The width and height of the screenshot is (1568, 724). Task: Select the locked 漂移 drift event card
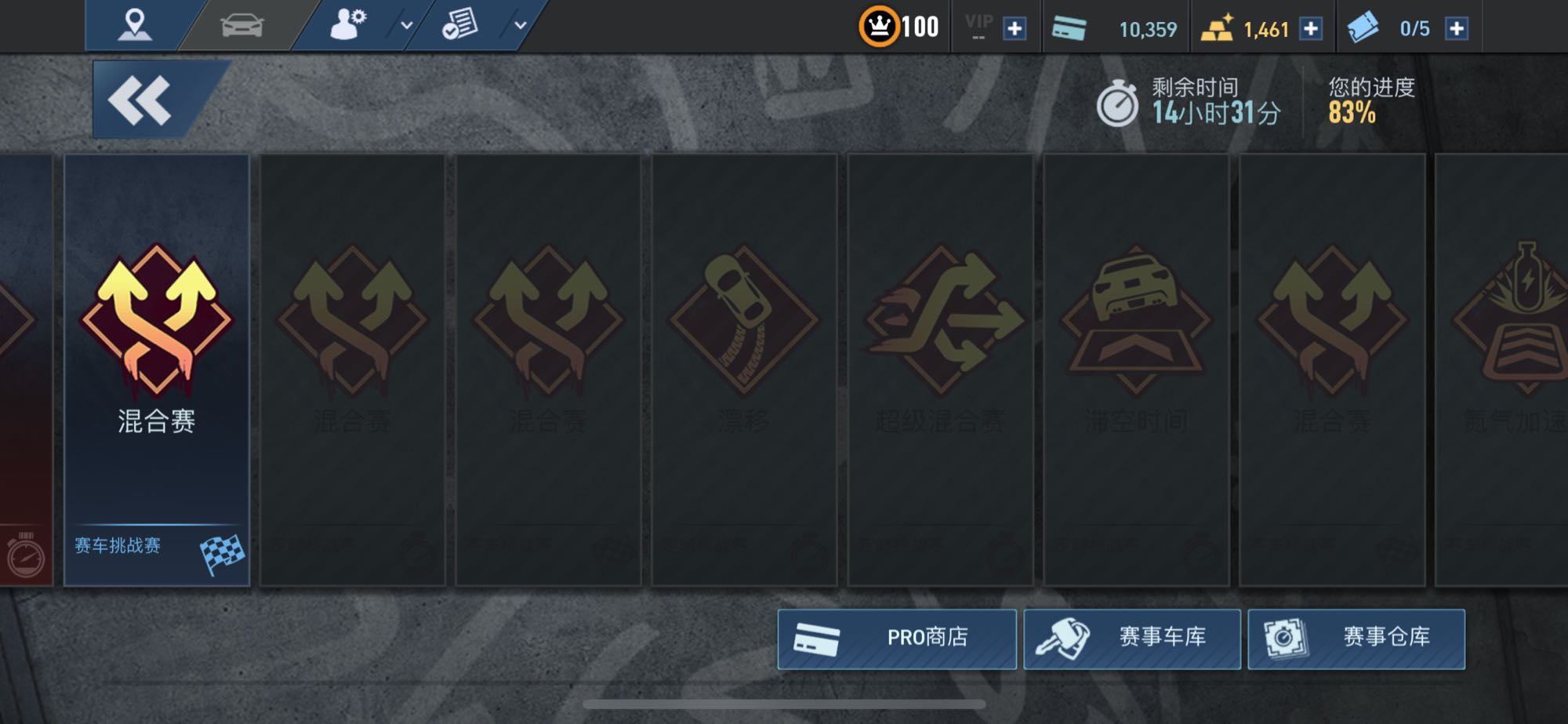(x=744, y=369)
